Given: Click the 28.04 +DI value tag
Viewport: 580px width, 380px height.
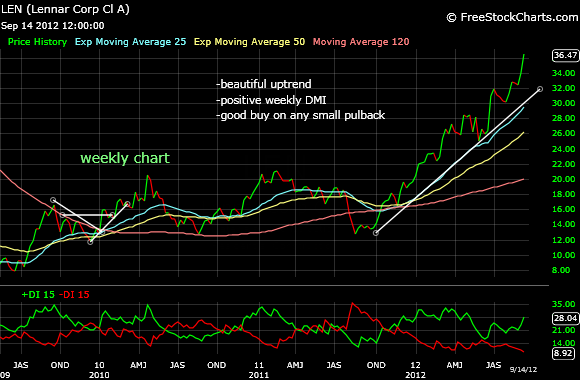Looking at the screenshot, I should [565, 318].
